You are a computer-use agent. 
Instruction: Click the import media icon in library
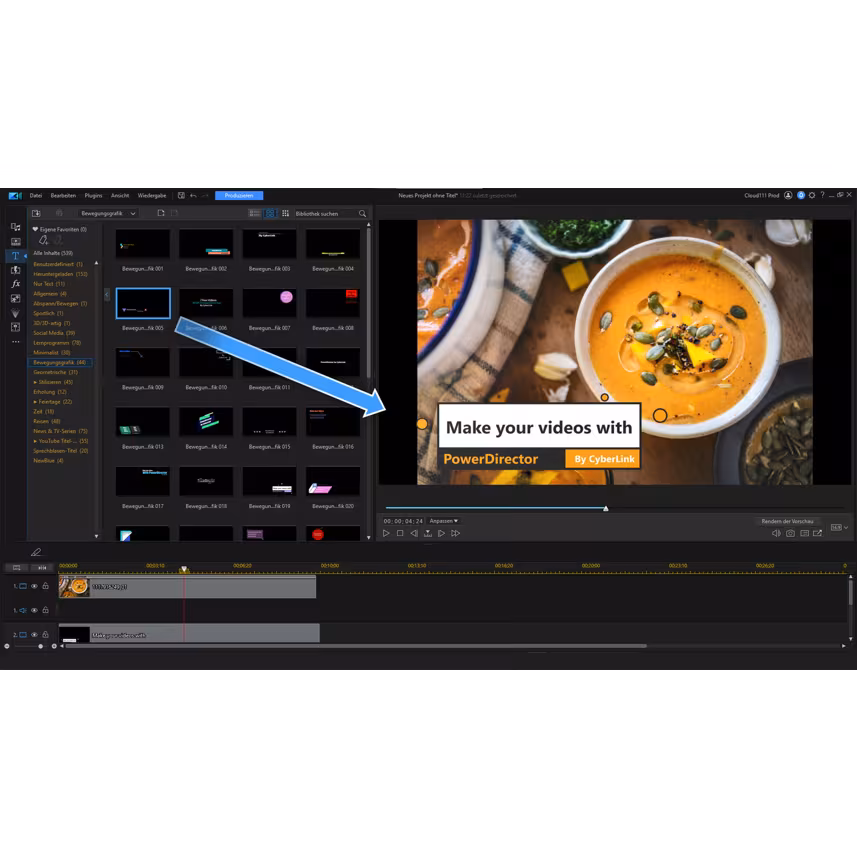(x=36, y=213)
